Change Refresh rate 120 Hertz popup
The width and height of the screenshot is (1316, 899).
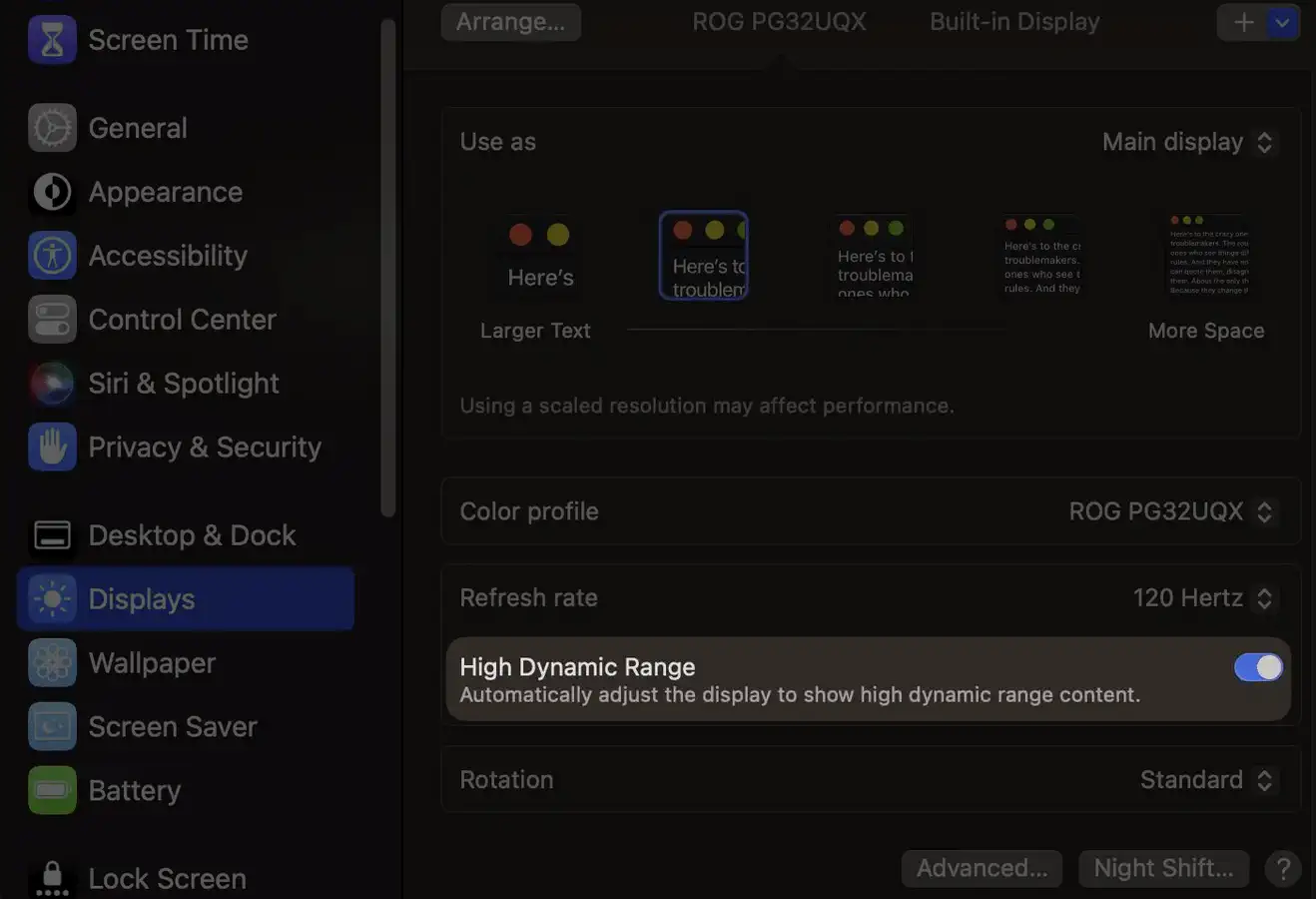[x=1203, y=598]
